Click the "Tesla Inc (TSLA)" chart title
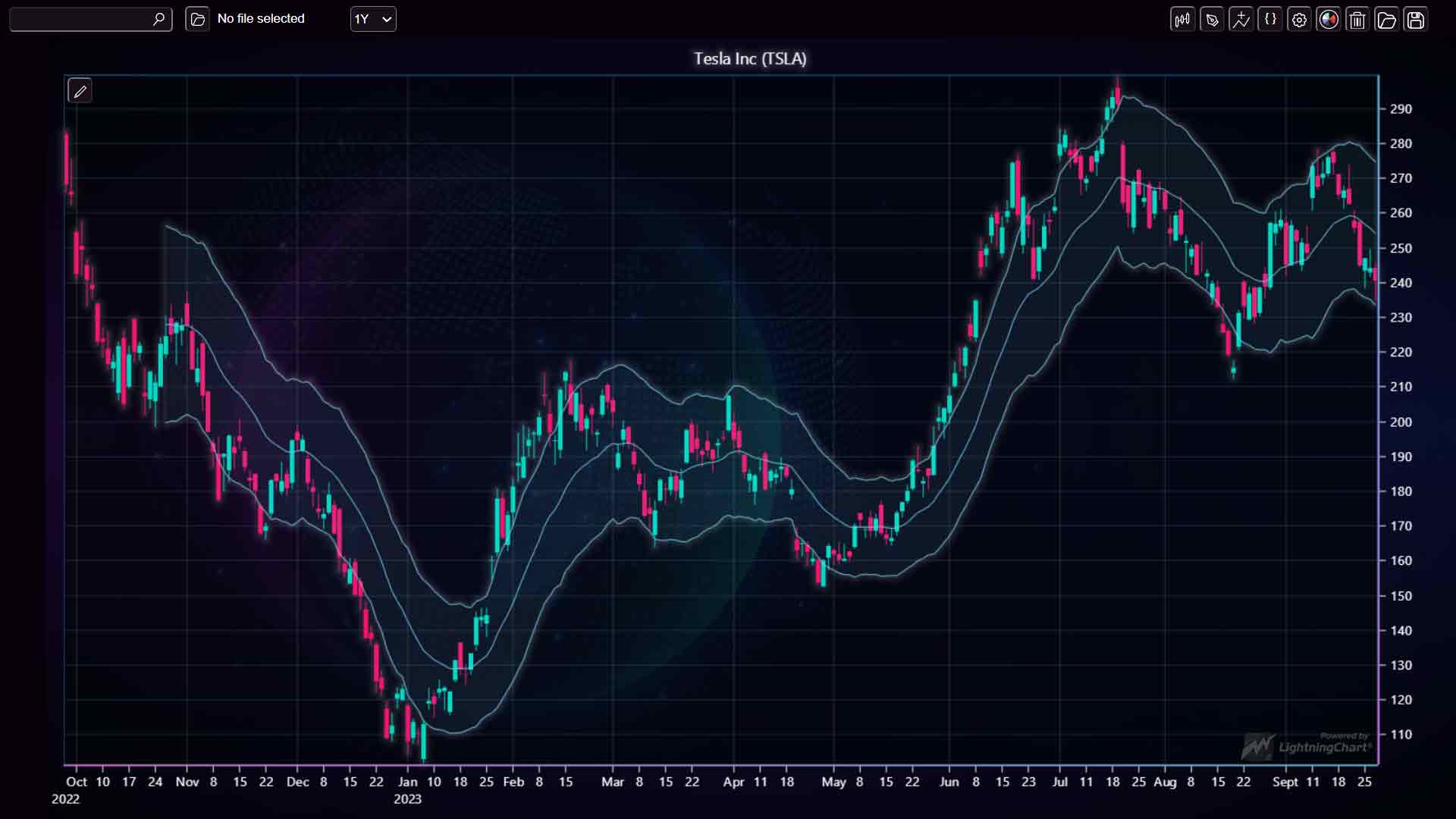Viewport: 1456px width, 819px height. pyautogui.click(x=750, y=58)
